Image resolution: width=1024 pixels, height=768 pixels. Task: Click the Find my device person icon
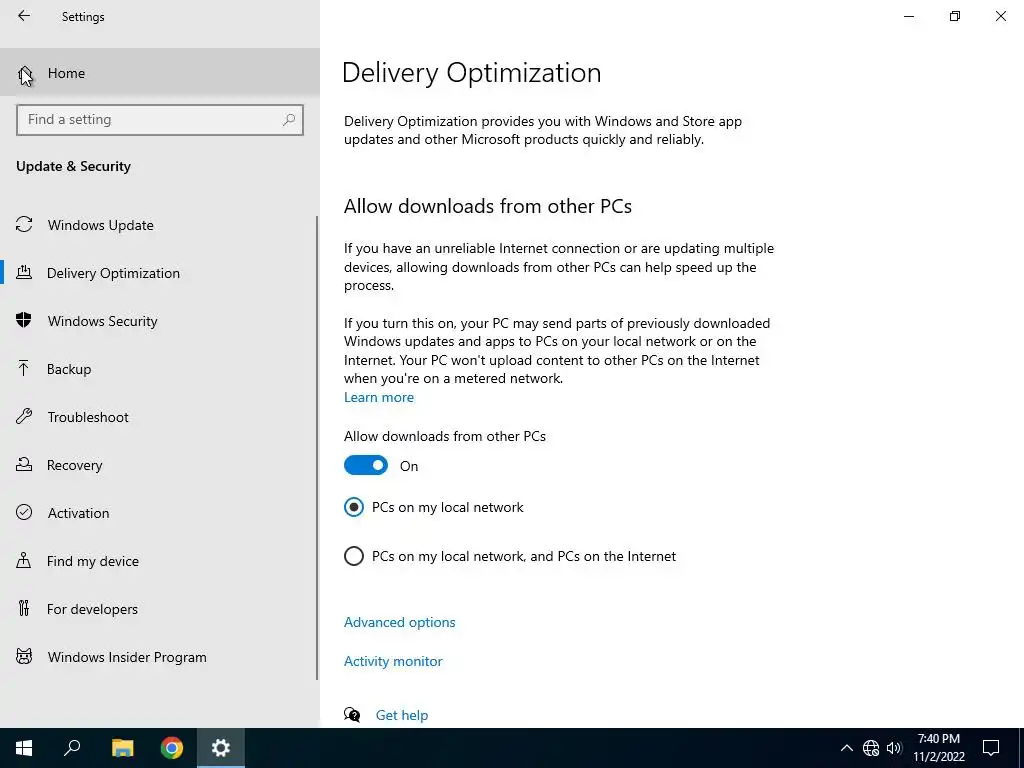(24, 560)
